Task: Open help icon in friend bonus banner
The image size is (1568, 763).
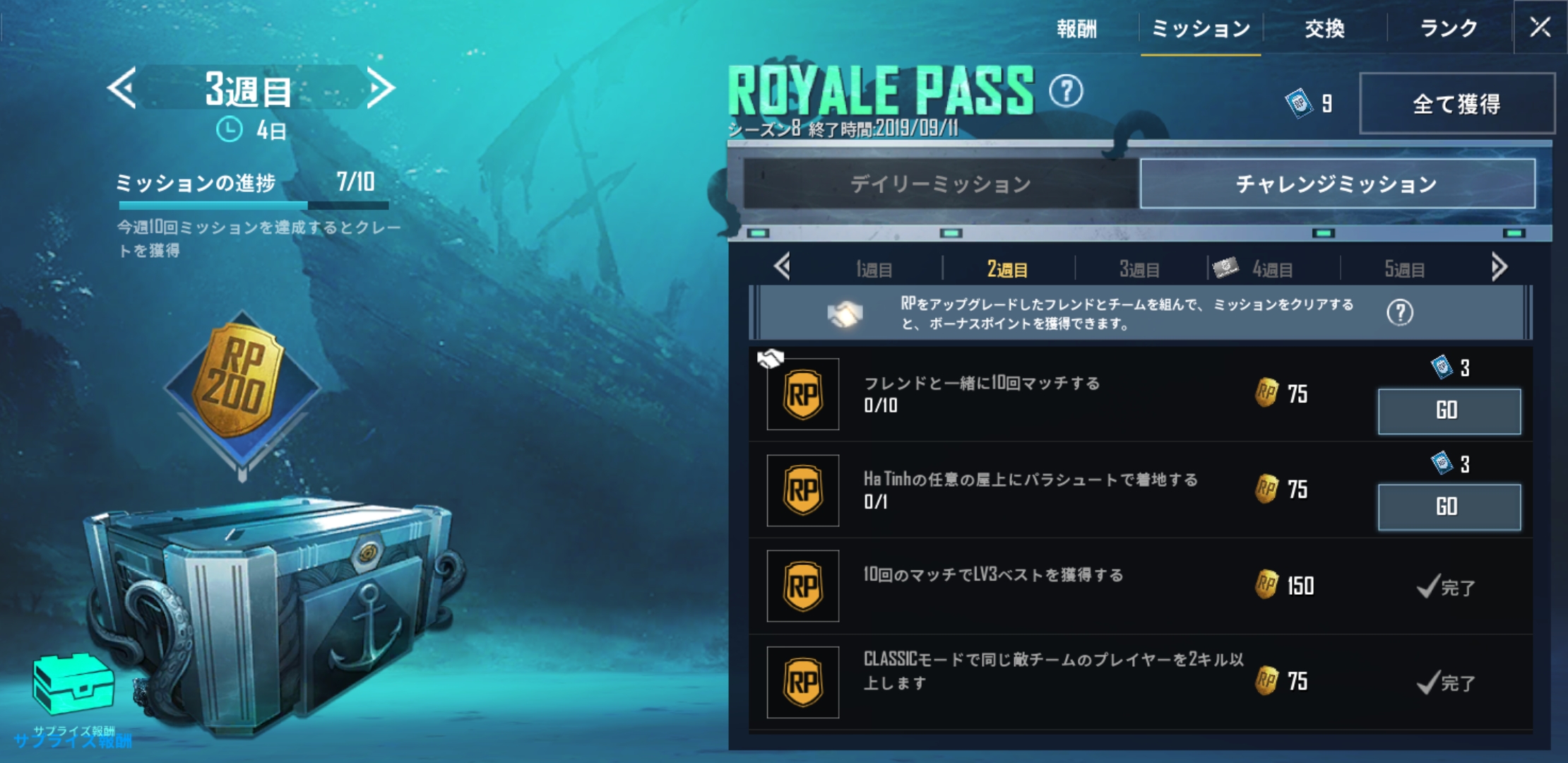Action: click(x=1400, y=313)
